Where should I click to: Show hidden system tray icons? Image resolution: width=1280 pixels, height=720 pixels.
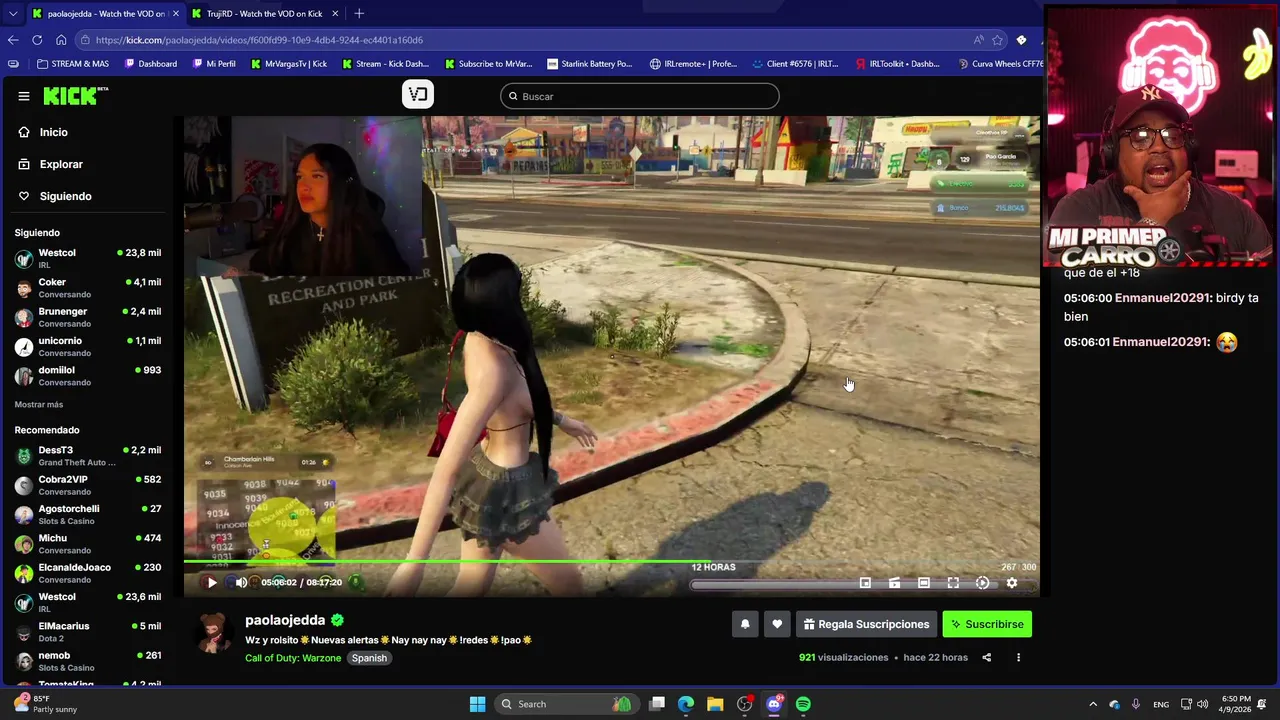[1092, 704]
